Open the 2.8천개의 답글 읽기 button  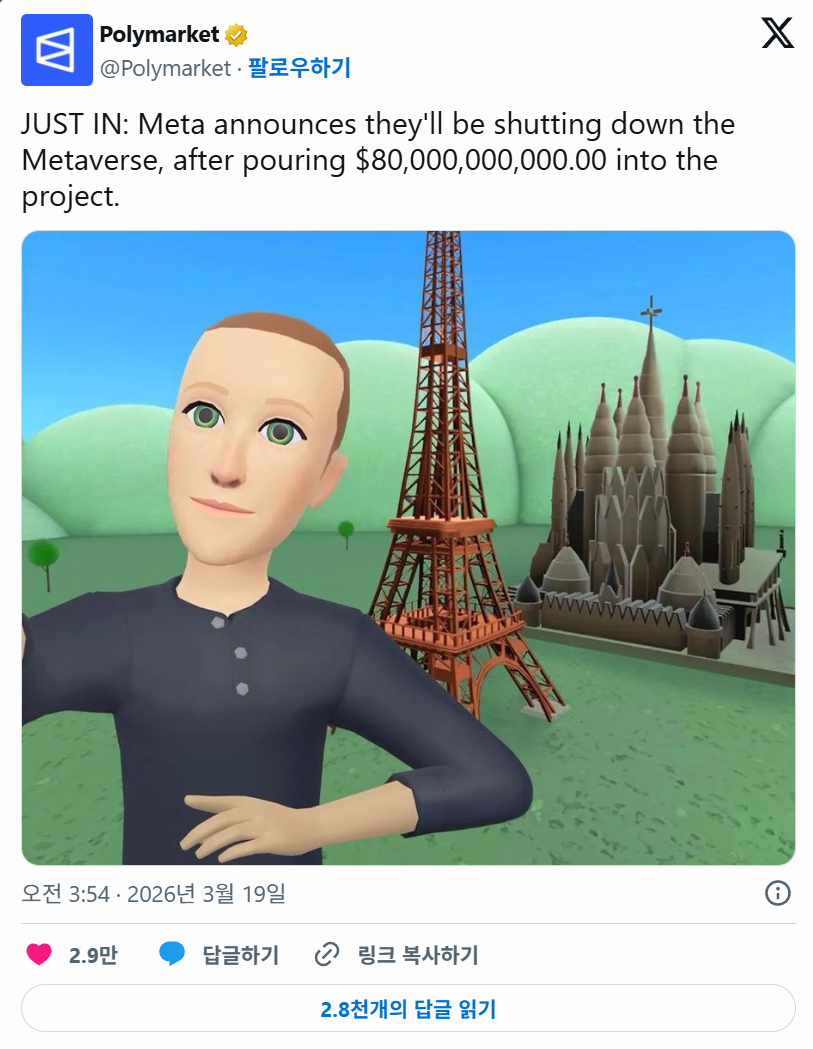pos(408,1008)
